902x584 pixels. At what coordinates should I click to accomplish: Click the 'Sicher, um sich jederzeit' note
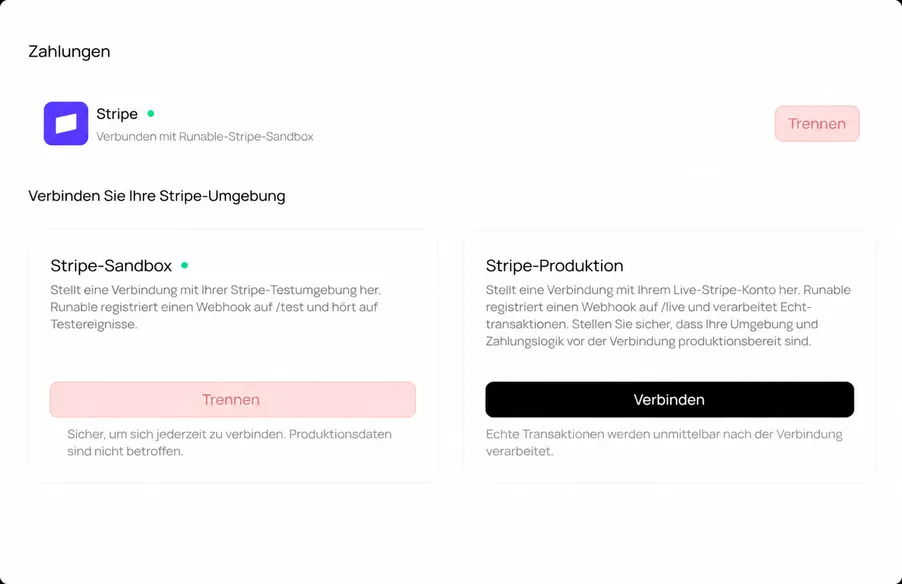(229, 442)
